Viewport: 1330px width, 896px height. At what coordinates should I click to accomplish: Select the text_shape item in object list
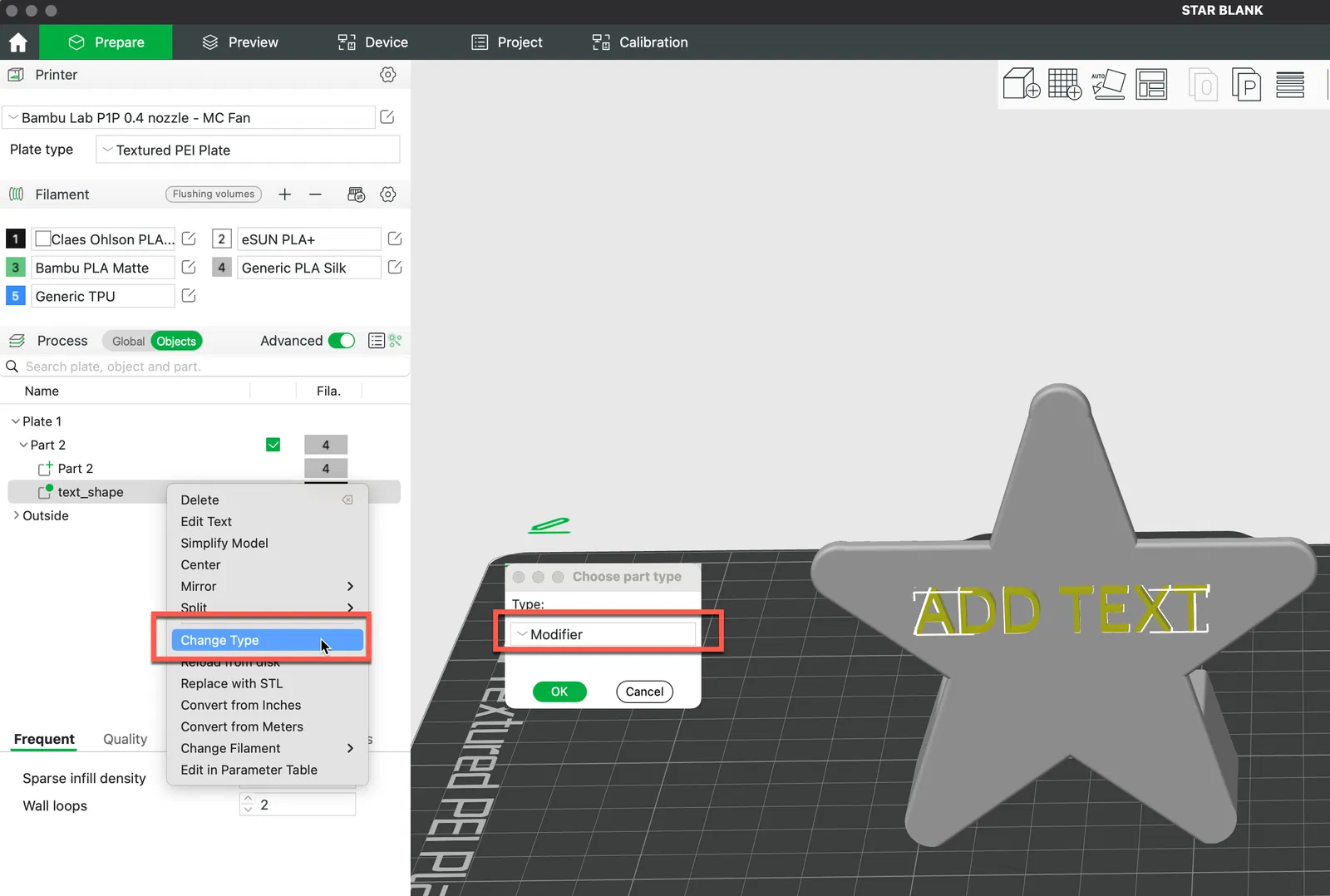[x=90, y=492]
